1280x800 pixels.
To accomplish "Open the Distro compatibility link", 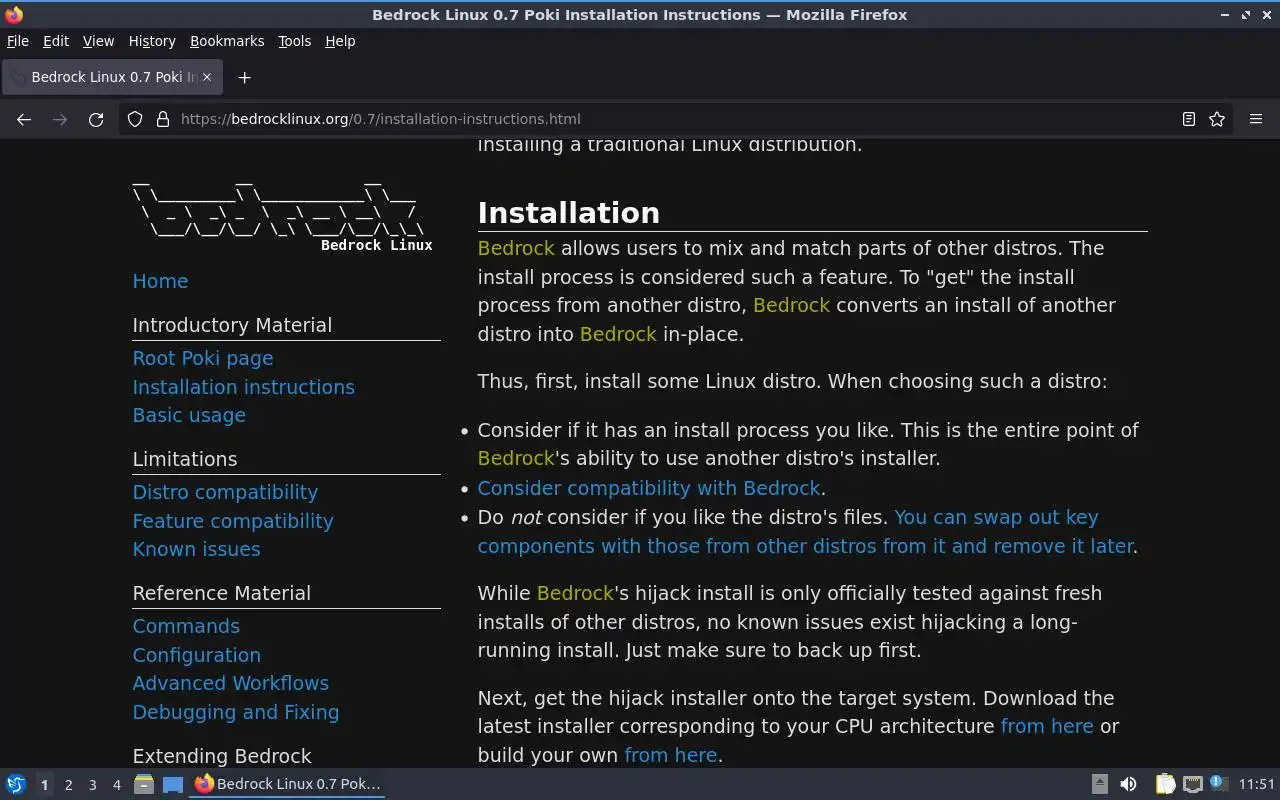I will tap(225, 492).
